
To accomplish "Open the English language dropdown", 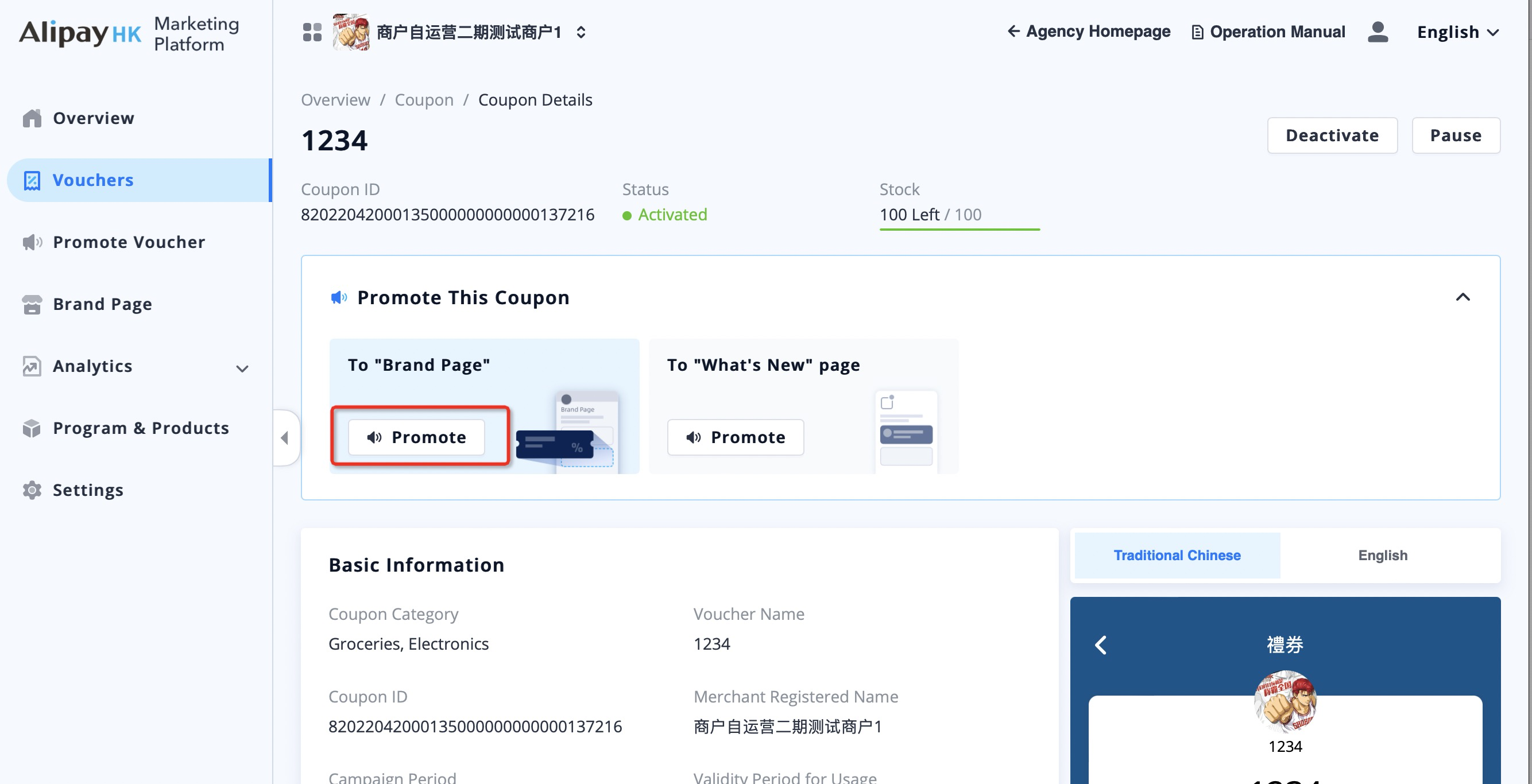I will tap(1457, 32).
